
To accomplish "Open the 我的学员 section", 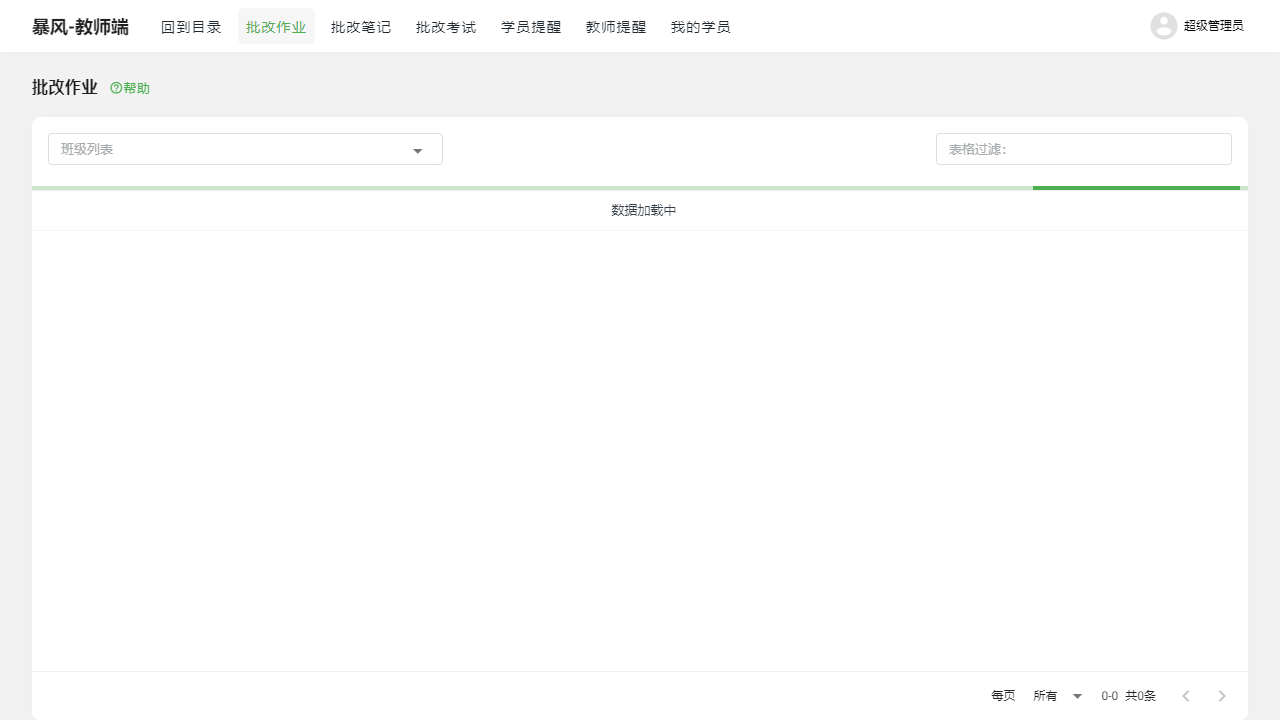I will [x=700, y=27].
